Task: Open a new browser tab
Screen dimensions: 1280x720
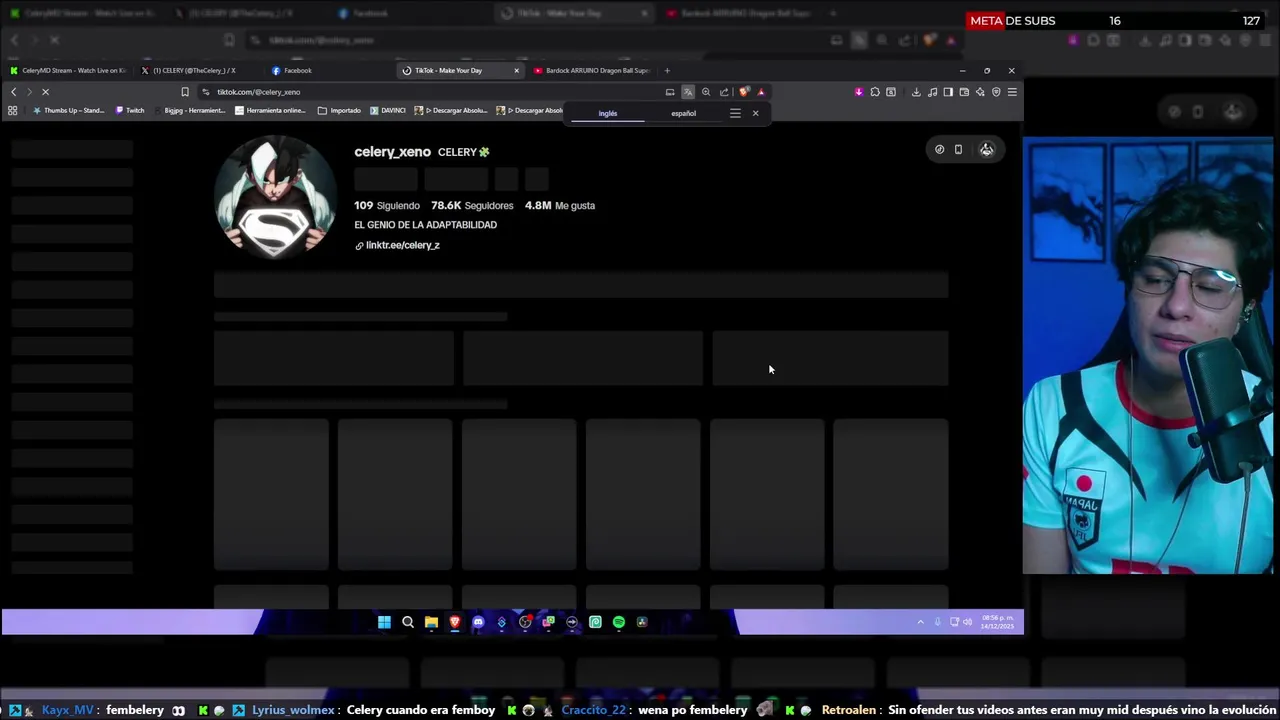Action: [x=667, y=70]
